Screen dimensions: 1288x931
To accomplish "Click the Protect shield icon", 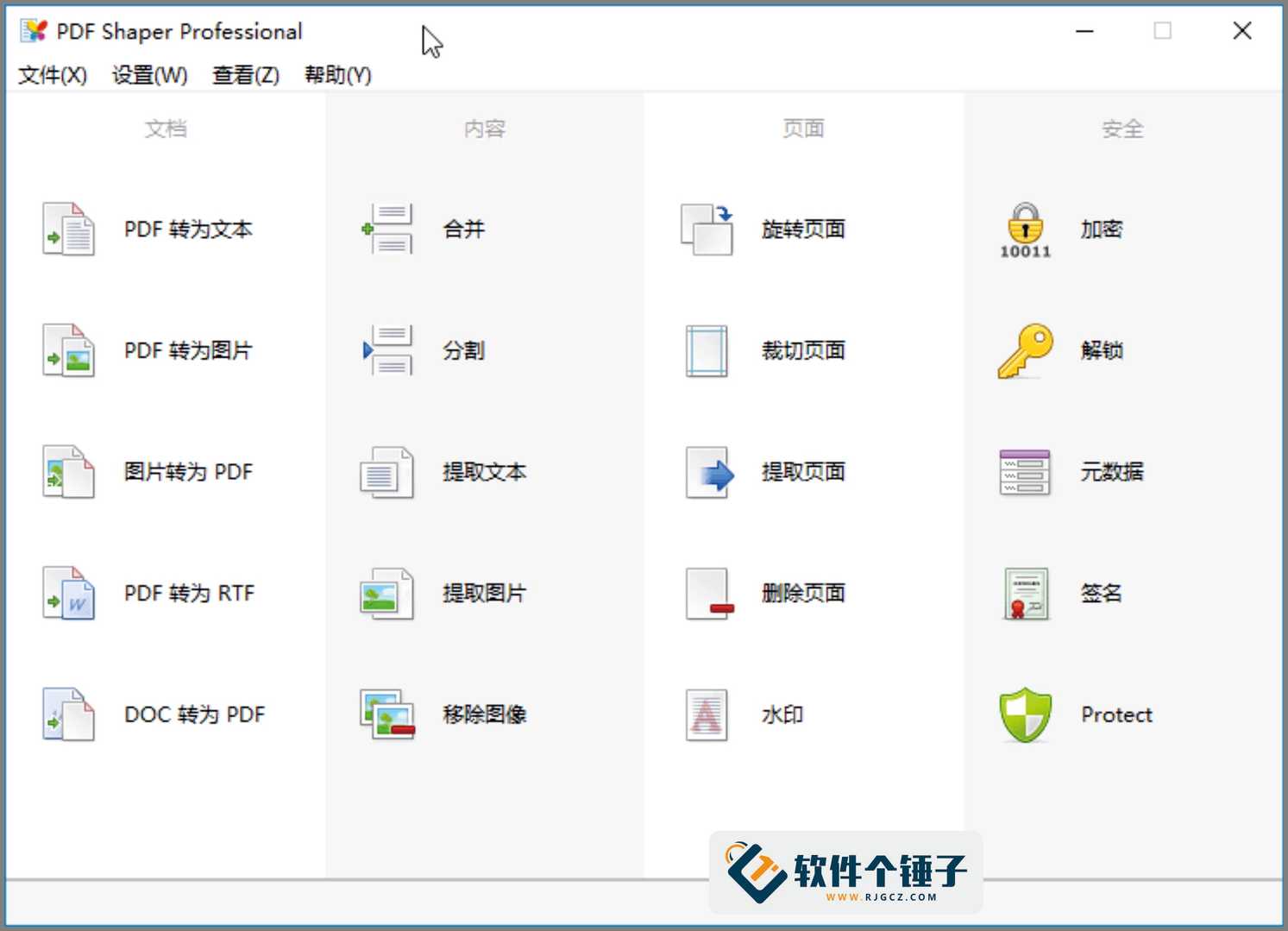I will click(1025, 714).
